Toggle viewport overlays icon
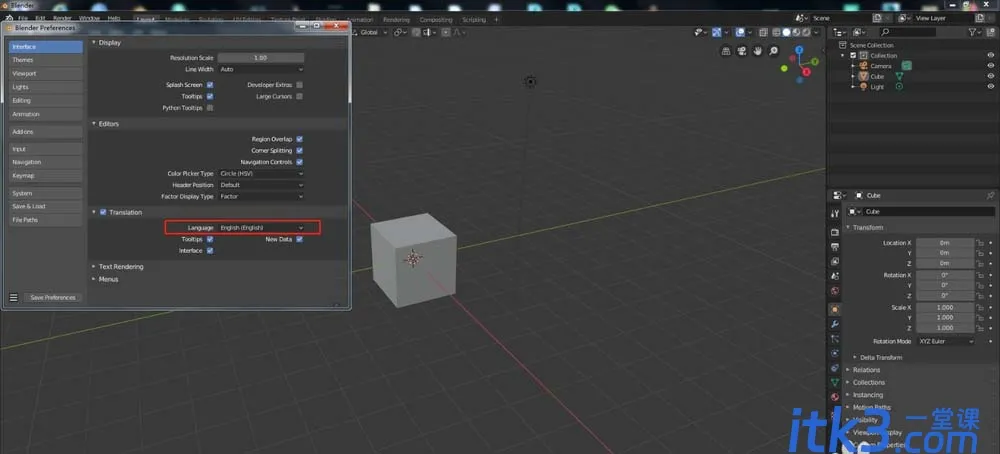The height and width of the screenshot is (454, 1000). tap(740, 32)
